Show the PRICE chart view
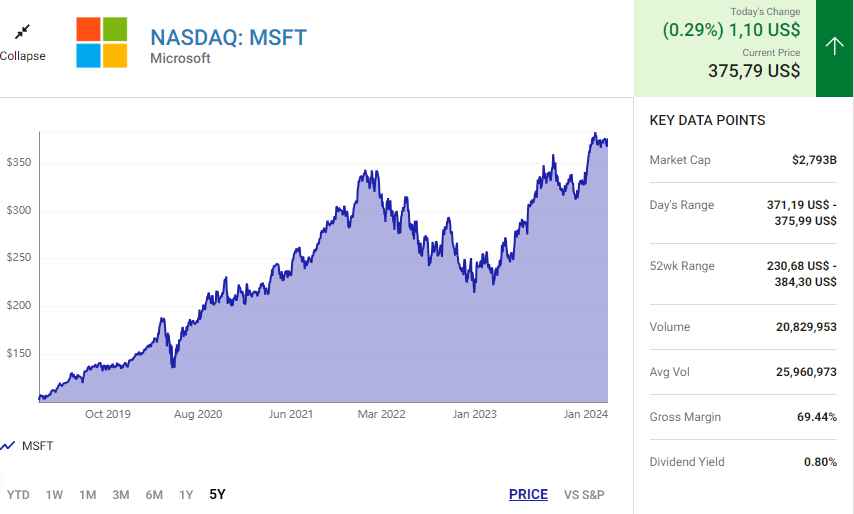The height and width of the screenshot is (514, 854). pyautogui.click(x=528, y=494)
